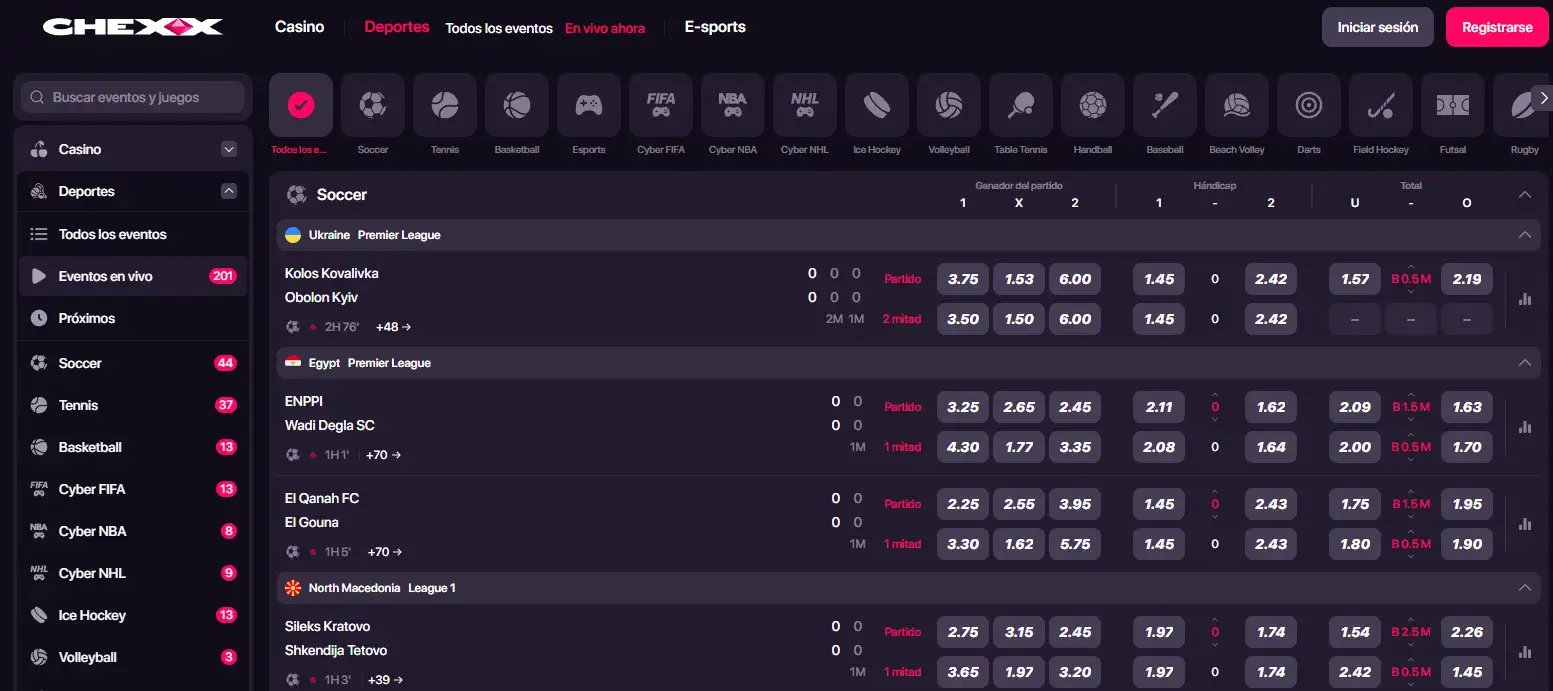Select the Tennis sport icon in carousel
Viewport: 1553px width, 691px height.
[x=445, y=105]
